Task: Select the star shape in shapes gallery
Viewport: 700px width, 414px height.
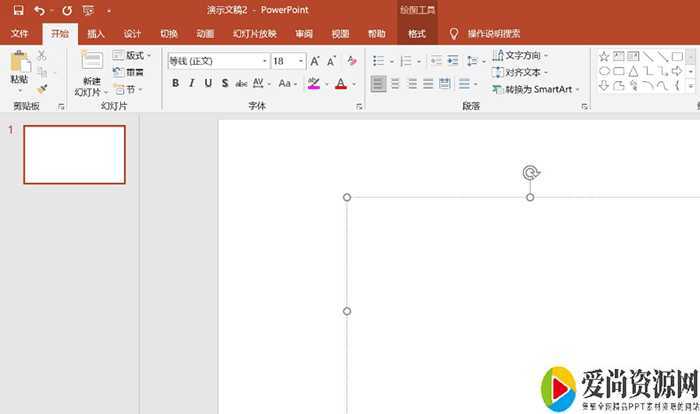Action: click(604, 56)
